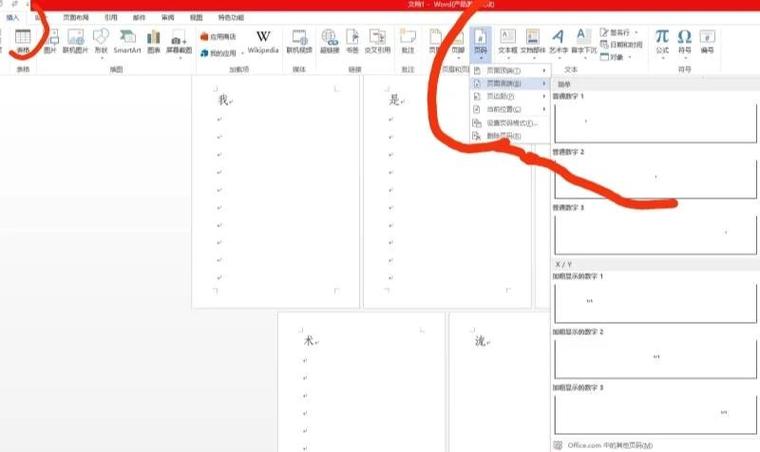The width and height of the screenshot is (760, 452).
Task: Choose 当前位置 in the page number menu
Action: [510, 109]
